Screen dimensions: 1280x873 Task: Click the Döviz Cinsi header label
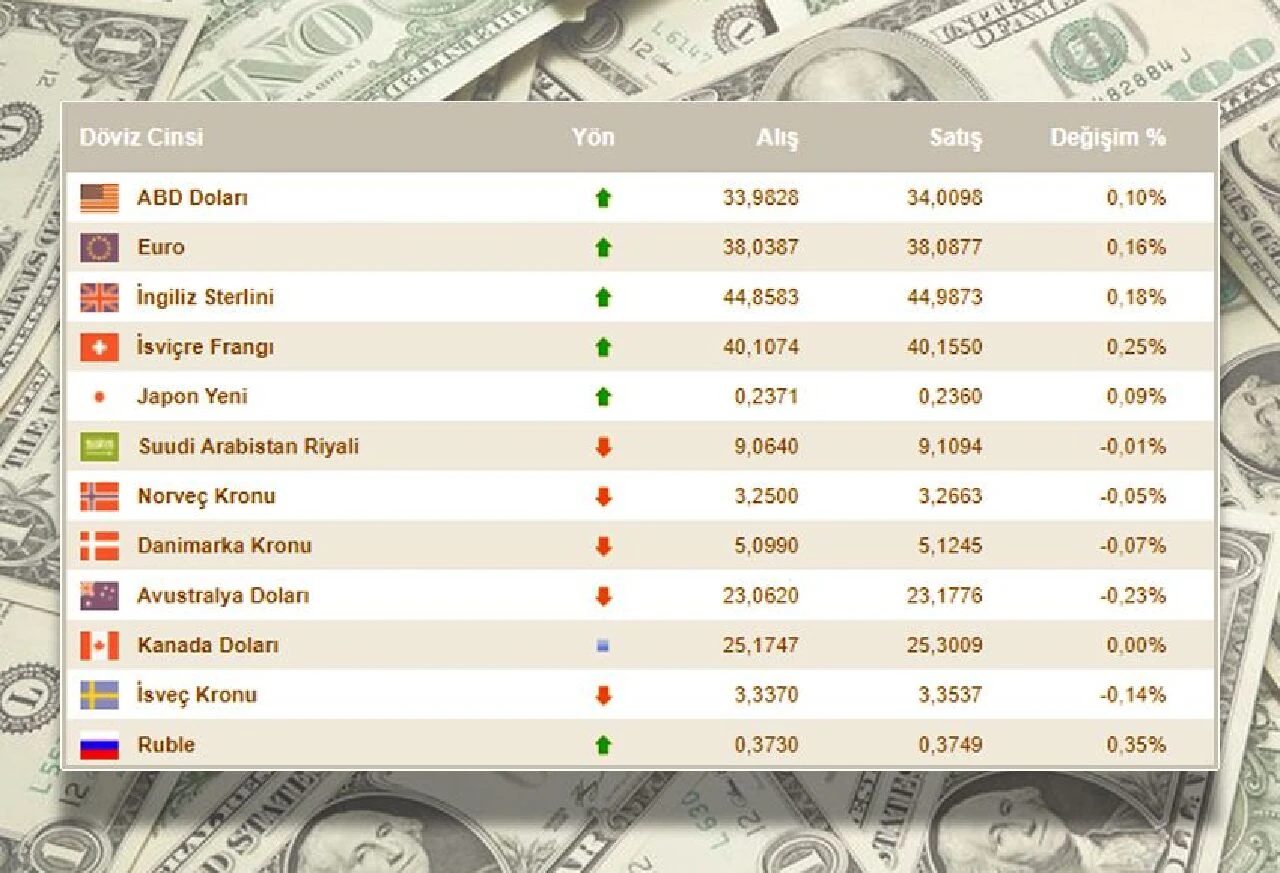click(141, 139)
